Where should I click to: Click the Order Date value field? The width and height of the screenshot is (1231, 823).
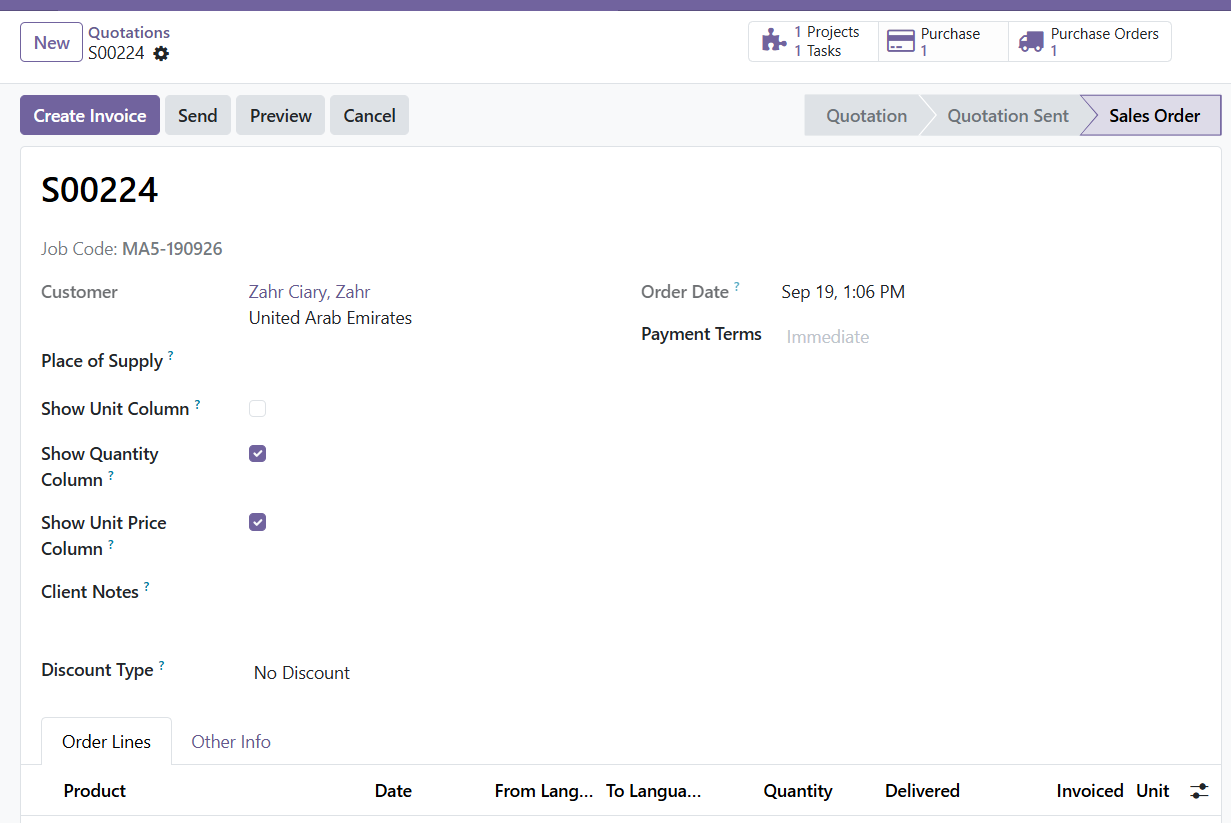(843, 292)
